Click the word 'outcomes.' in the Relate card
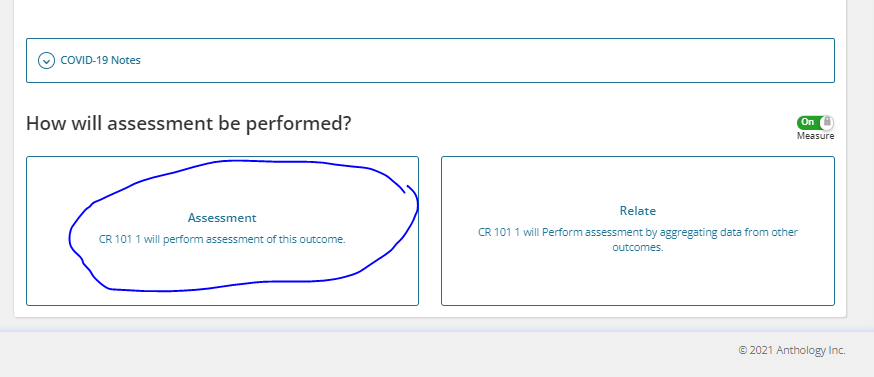The width and height of the screenshot is (874, 377). (638, 247)
